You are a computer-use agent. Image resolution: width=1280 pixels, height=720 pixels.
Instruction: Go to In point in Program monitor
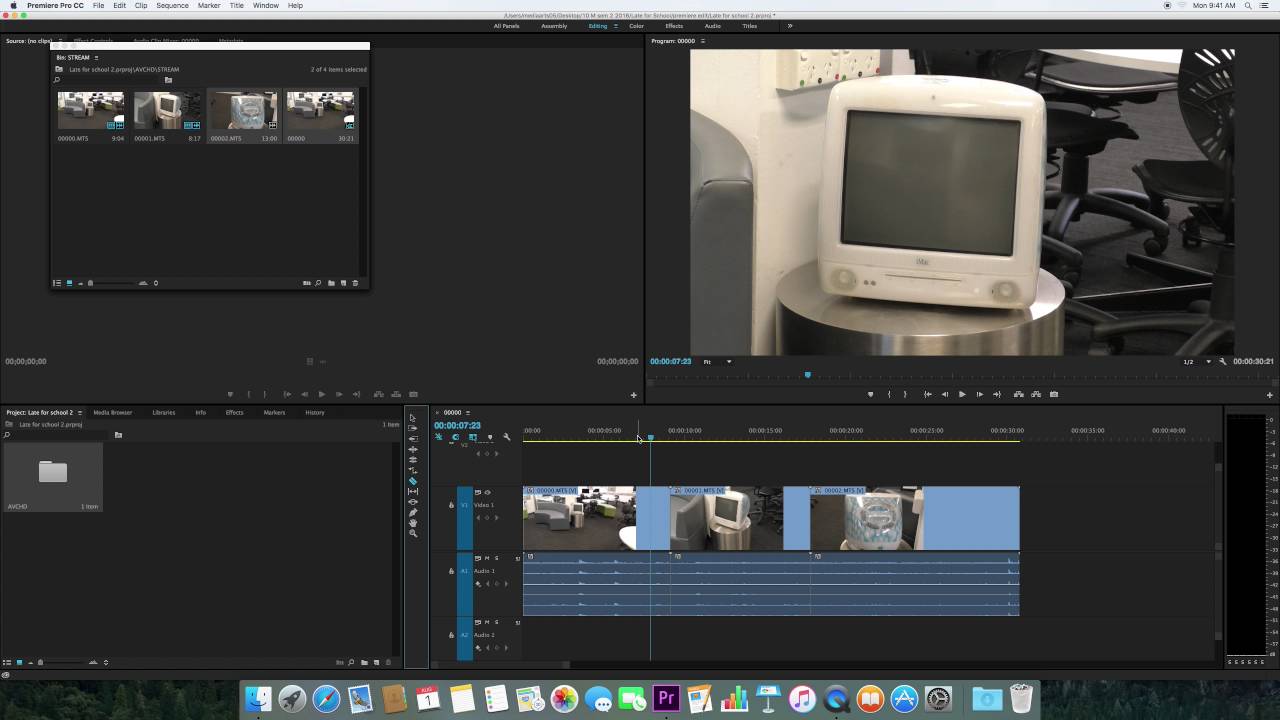coord(928,394)
